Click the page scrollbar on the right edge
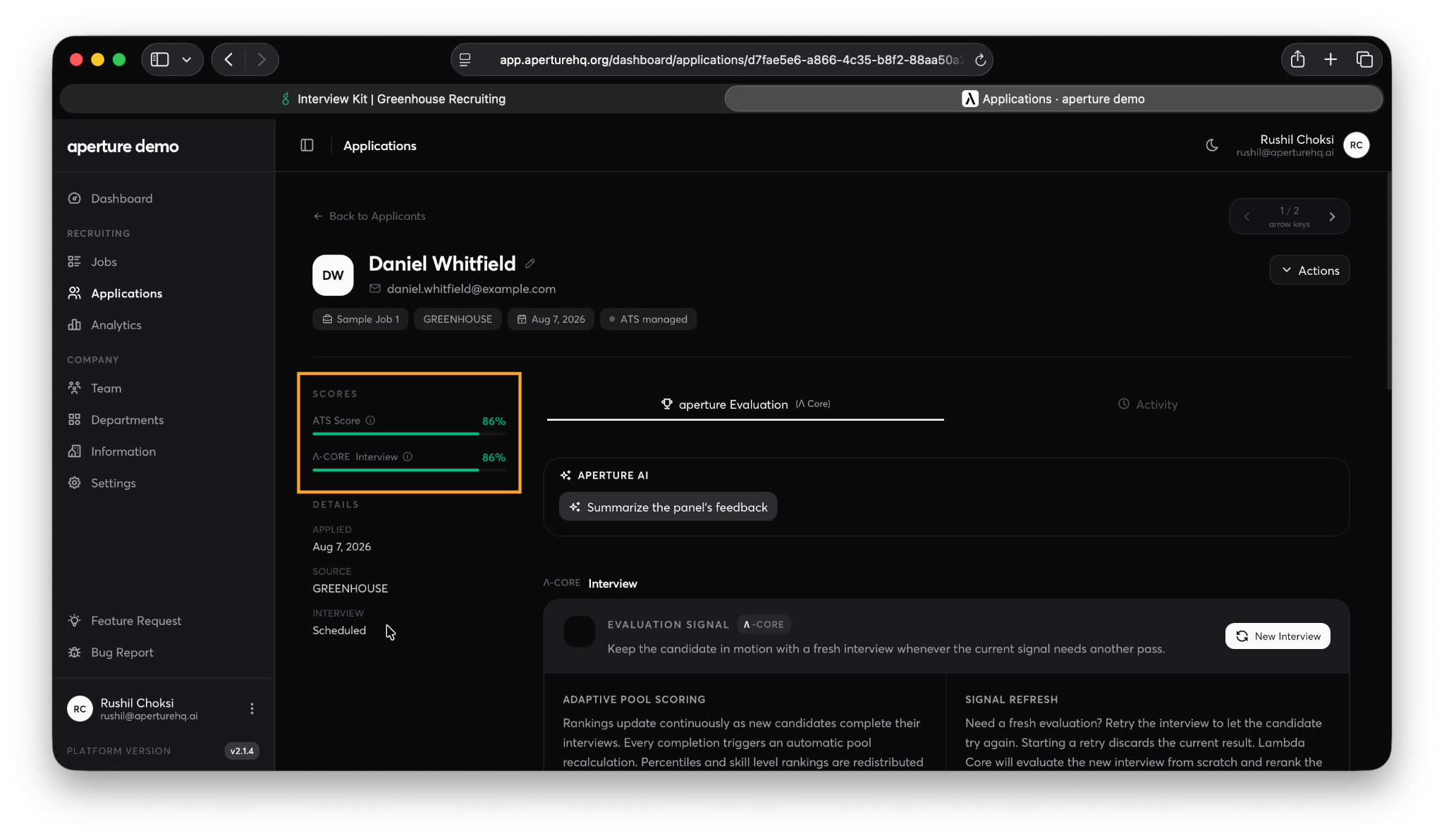1444x840 pixels. click(1388, 282)
